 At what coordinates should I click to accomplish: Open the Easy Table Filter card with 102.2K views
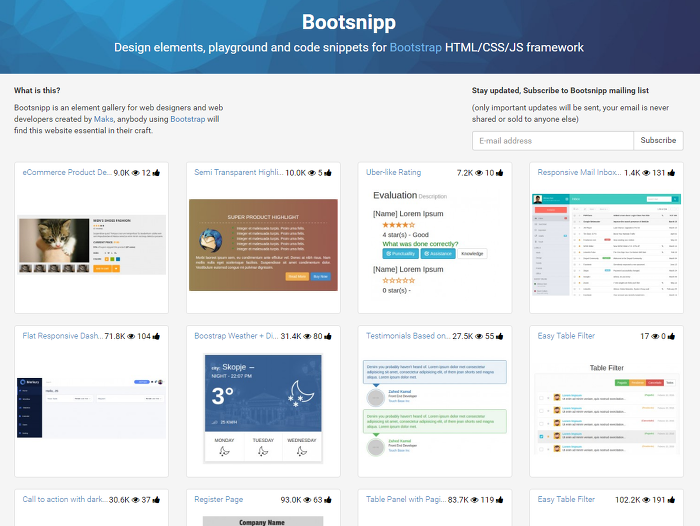tap(566, 499)
